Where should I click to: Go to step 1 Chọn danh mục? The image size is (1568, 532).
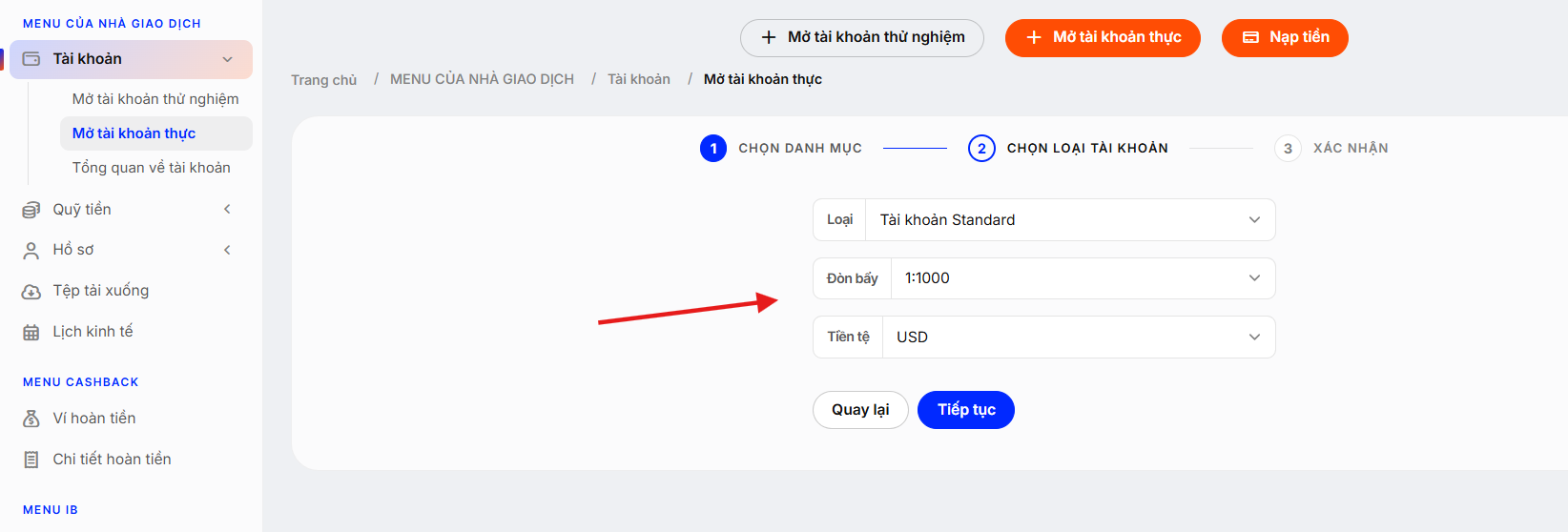pyautogui.click(x=781, y=149)
